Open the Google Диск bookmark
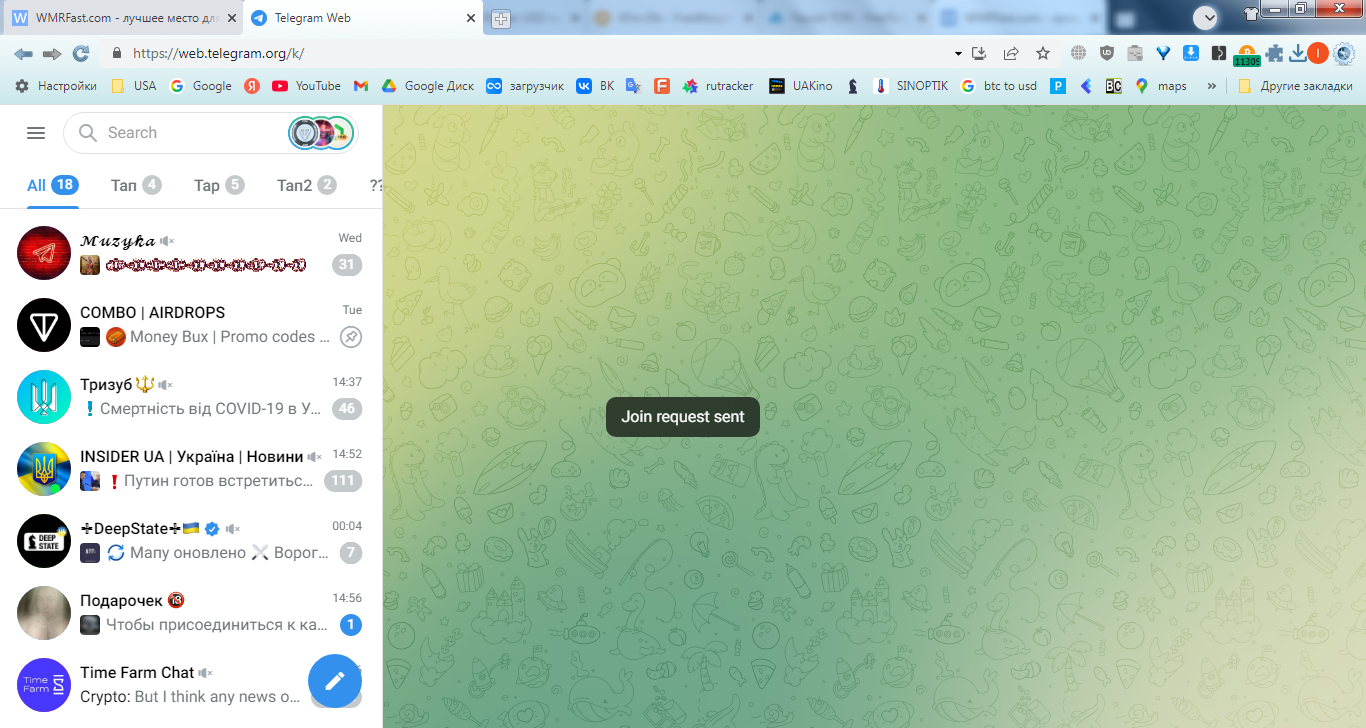Screen dimensions: 1366x728 pyautogui.click(x=427, y=86)
